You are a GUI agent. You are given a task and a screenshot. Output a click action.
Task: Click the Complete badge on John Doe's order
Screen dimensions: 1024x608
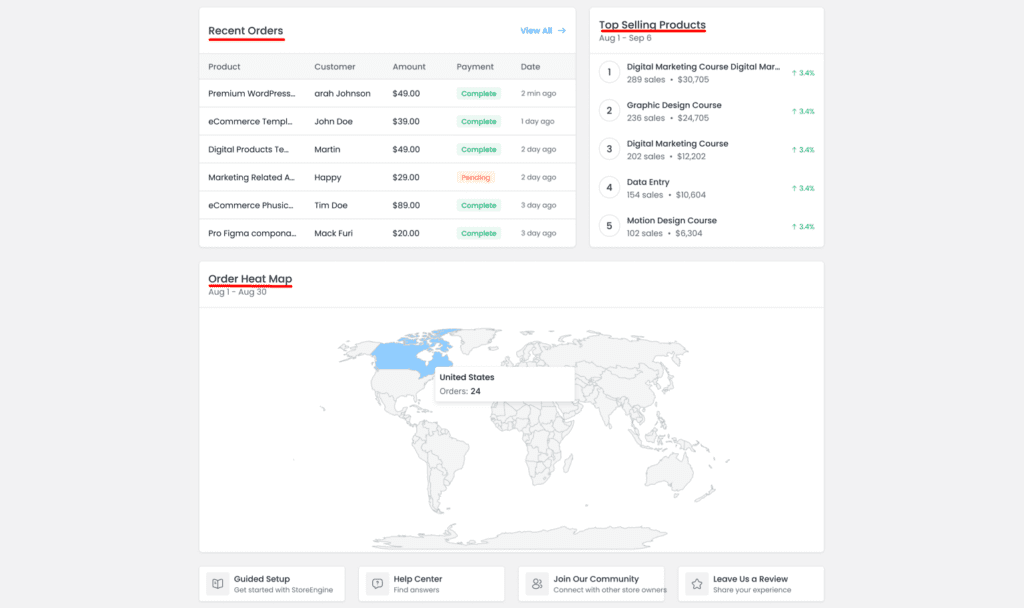478,121
